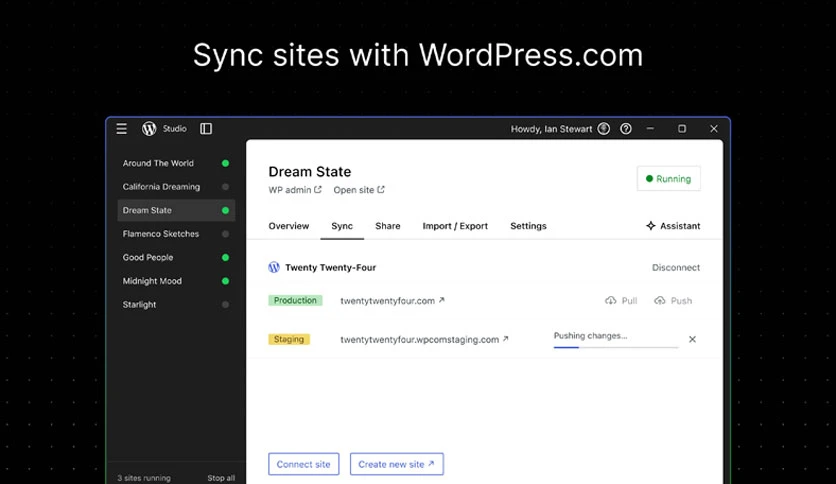
Task: Click the Create new site button
Action: (397, 464)
